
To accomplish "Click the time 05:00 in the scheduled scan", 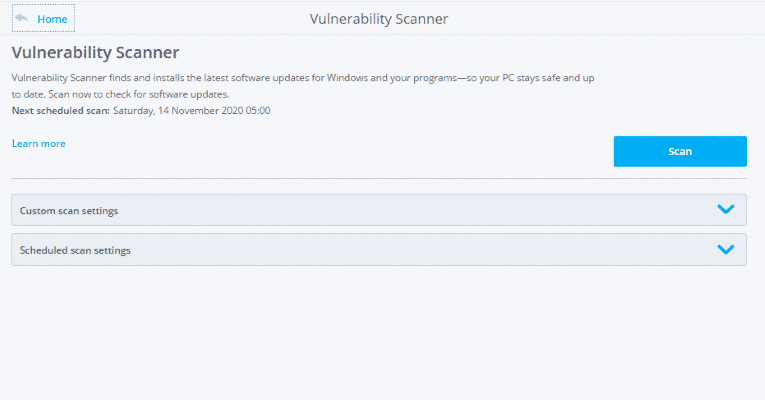I will click(258, 111).
